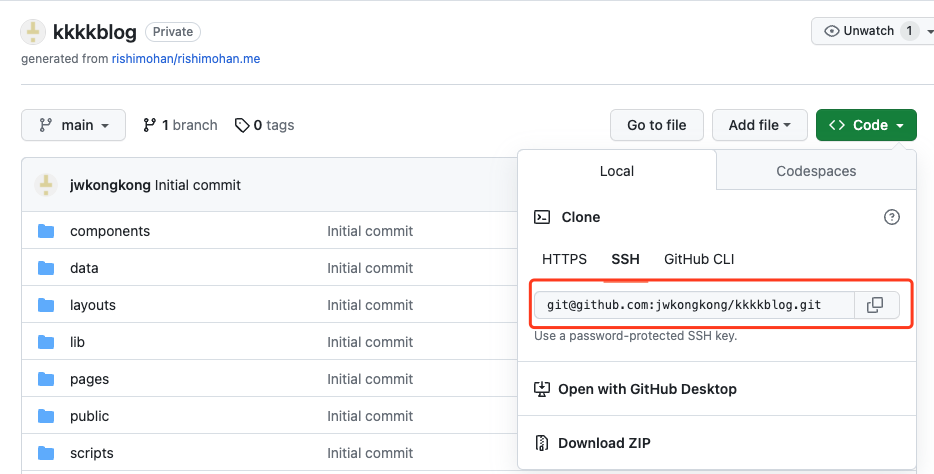Click the jwkongkong avatar in commit row
The height and width of the screenshot is (474, 934).
(46, 185)
